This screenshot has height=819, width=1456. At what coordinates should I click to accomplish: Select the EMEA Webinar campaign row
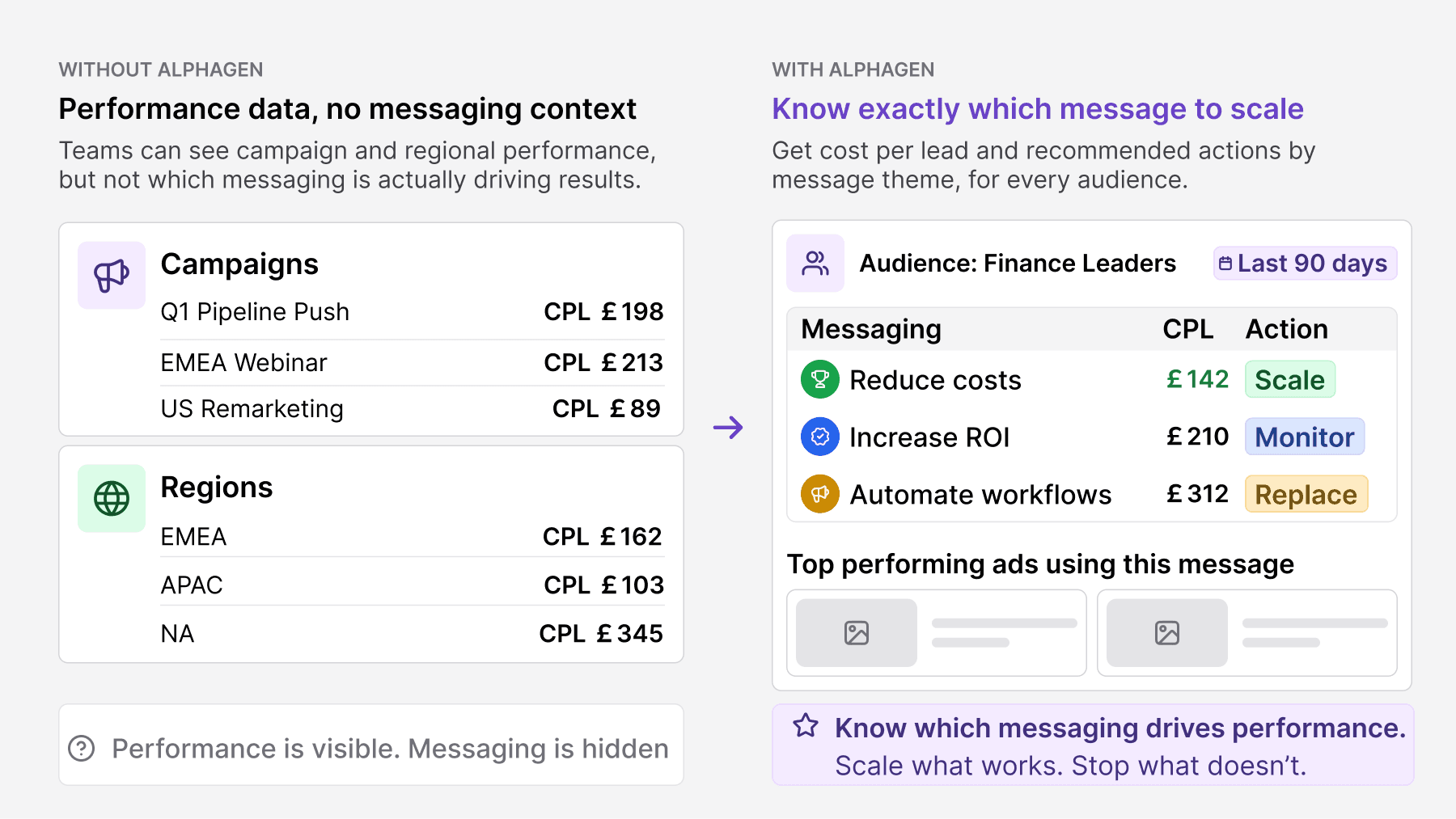point(413,363)
